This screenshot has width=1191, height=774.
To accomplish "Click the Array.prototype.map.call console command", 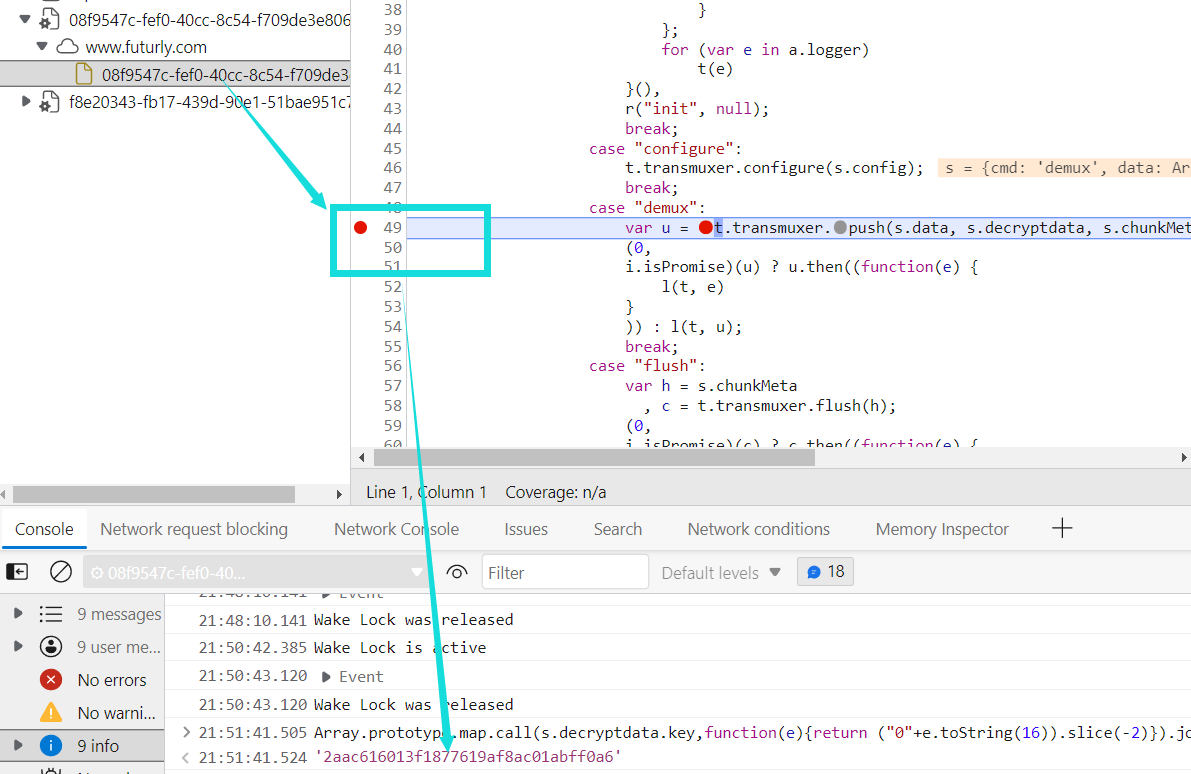I will (x=752, y=732).
